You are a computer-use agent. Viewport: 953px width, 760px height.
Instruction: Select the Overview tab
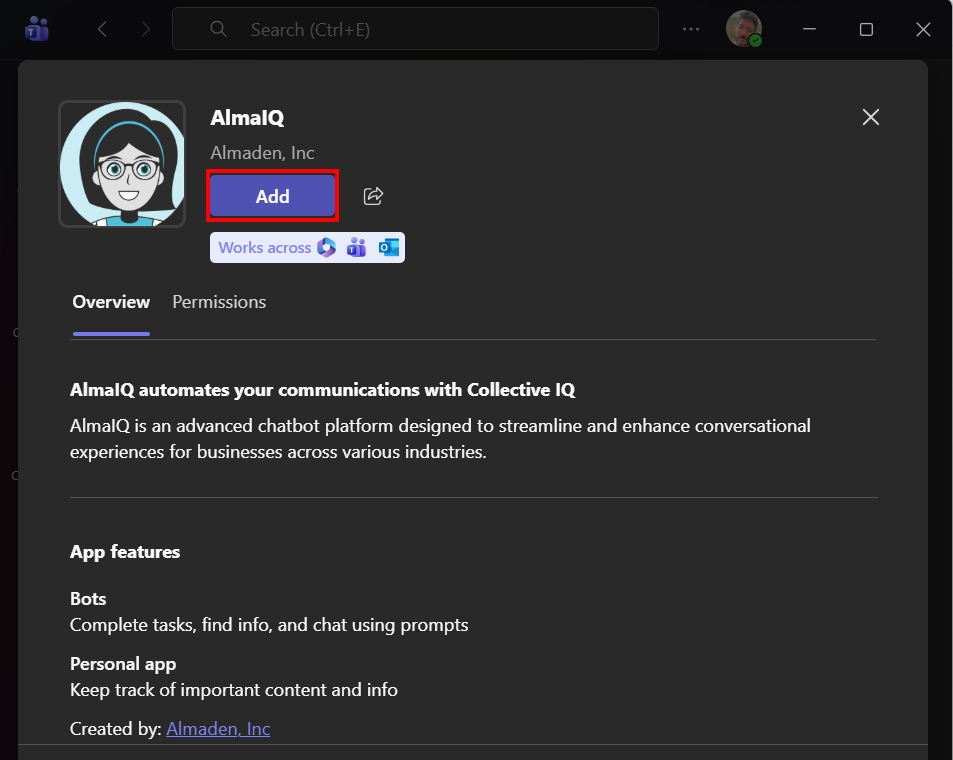point(110,302)
